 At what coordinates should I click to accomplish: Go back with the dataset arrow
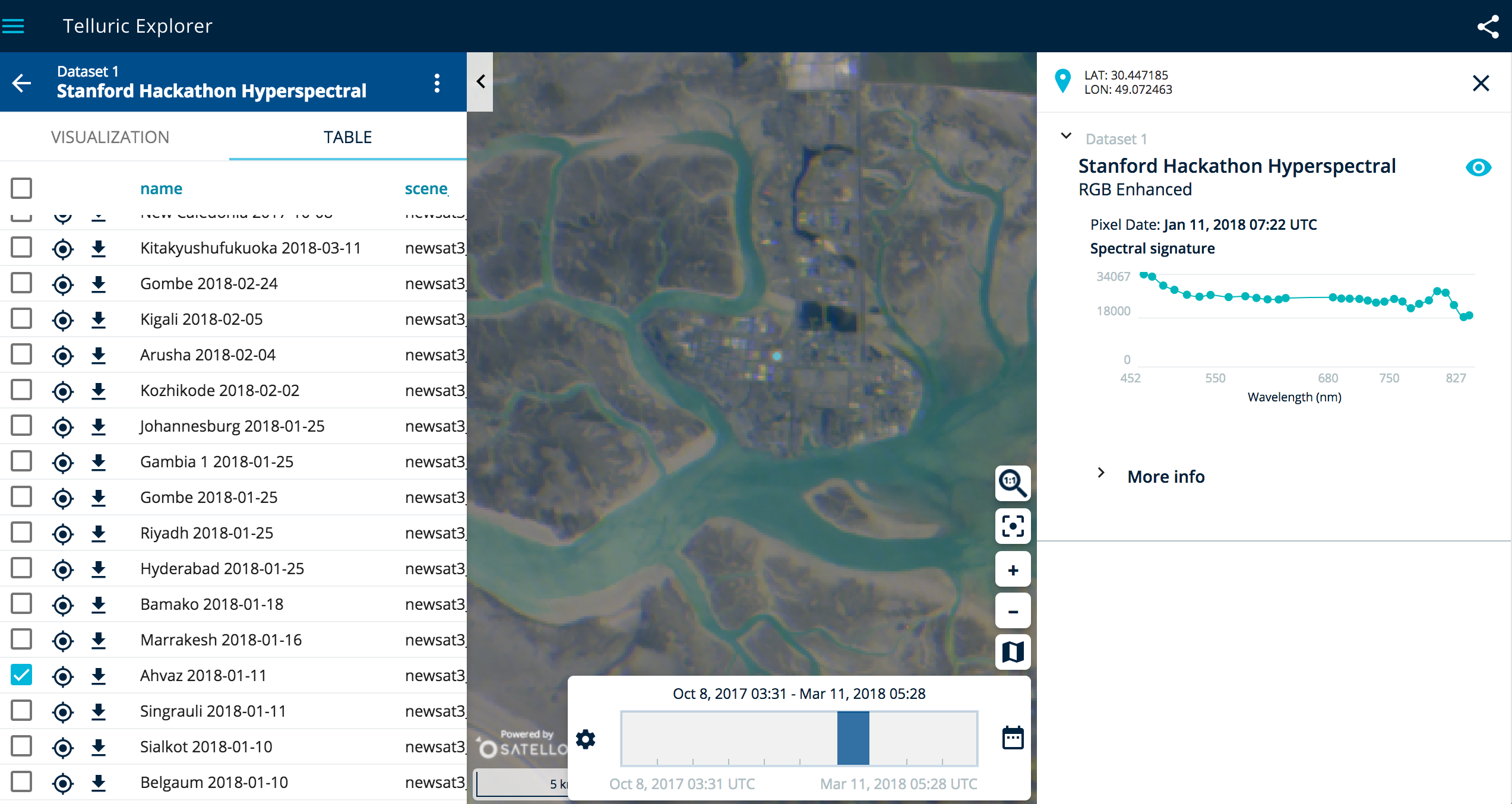click(22, 83)
